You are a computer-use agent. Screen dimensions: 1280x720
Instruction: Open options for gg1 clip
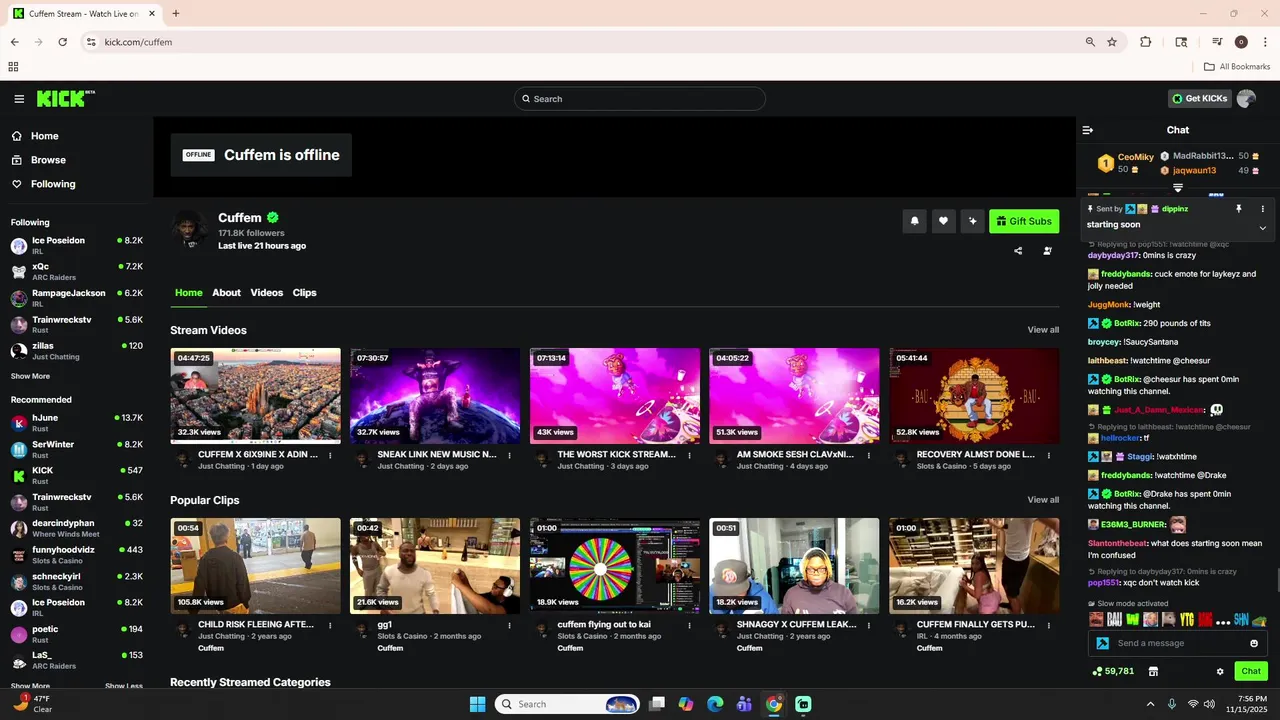pos(509,625)
